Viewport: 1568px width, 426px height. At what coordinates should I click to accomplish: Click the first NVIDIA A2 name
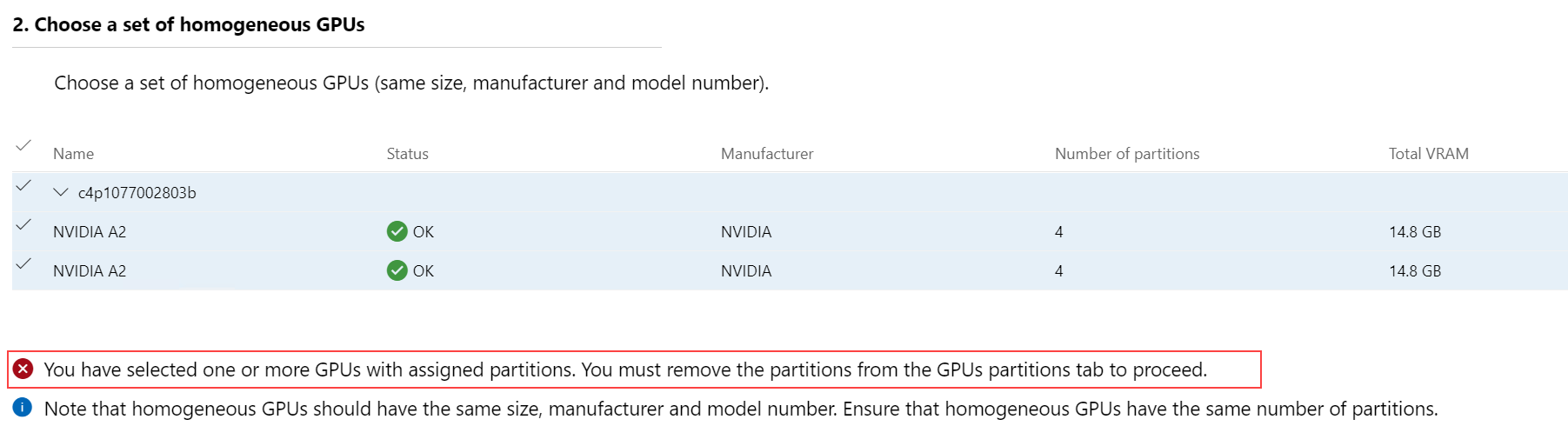[90, 232]
